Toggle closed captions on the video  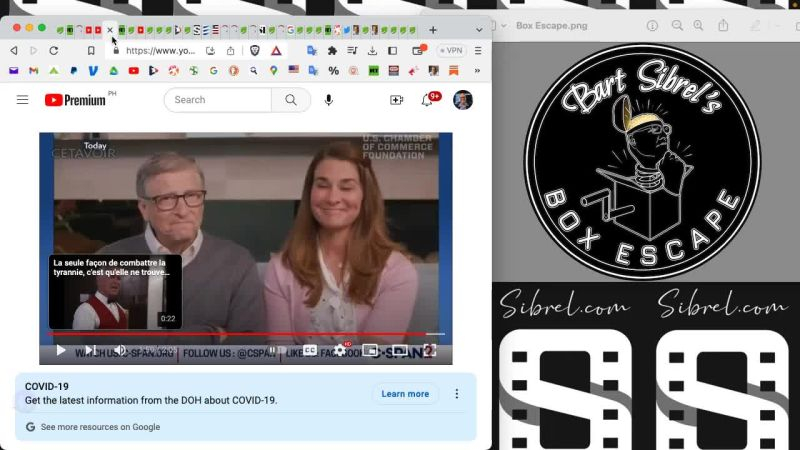pyautogui.click(x=310, y=350)
